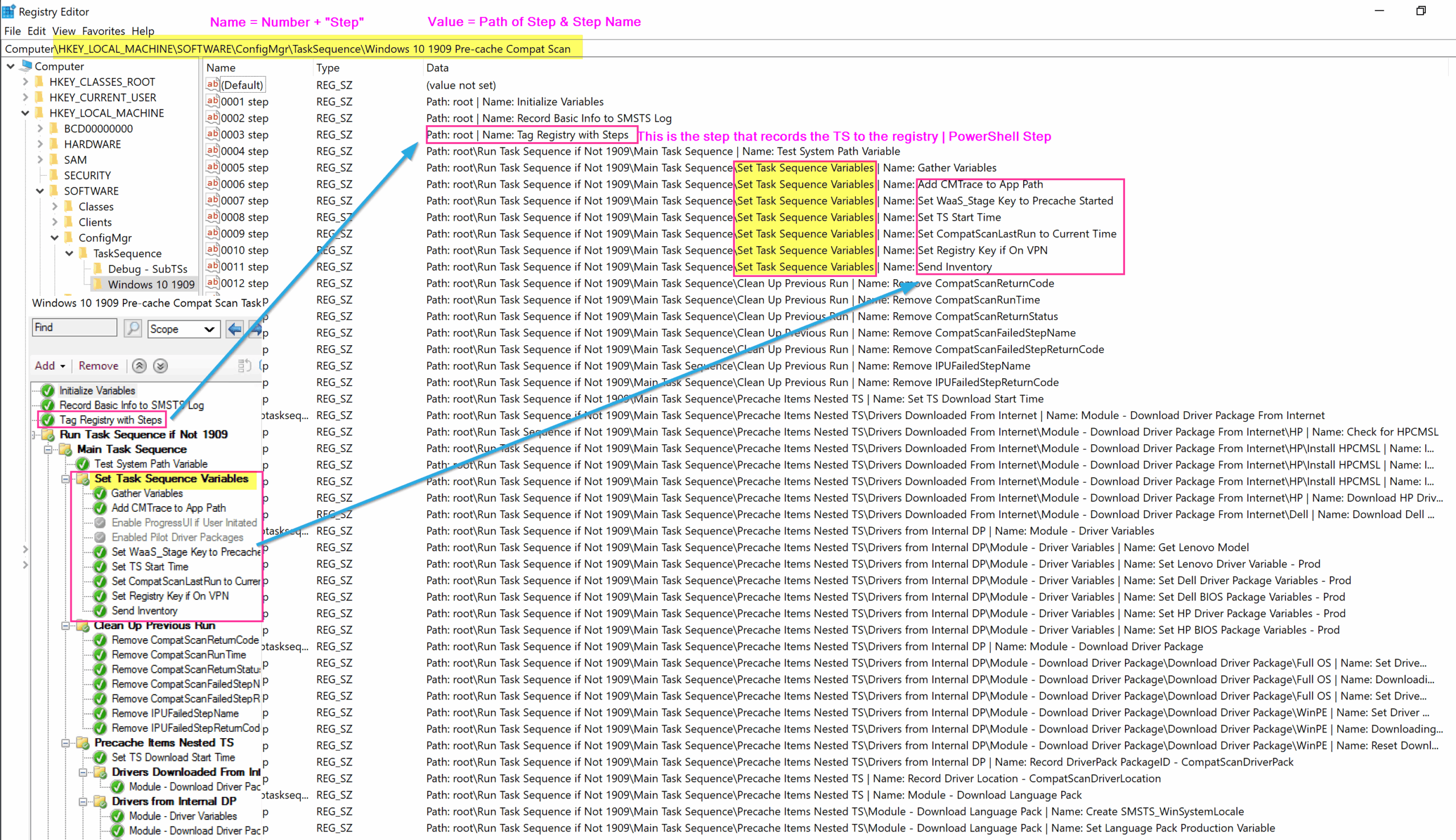The image size is (1456, 840).
Task: Open the Scope dropdown
Action: click(184, 329)
